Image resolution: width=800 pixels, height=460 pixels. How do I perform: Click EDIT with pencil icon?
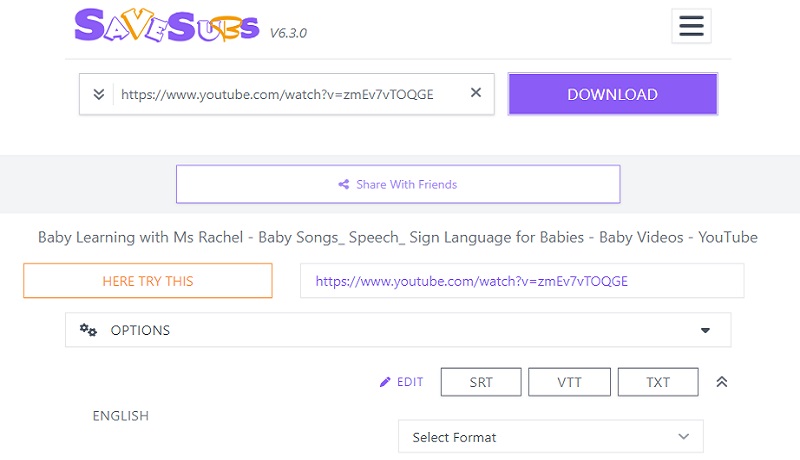tap(402, 382)
